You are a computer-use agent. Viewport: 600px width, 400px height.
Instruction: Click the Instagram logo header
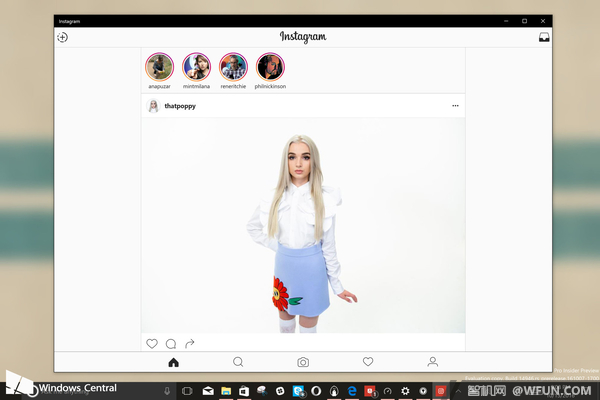[x=303, y=37]
